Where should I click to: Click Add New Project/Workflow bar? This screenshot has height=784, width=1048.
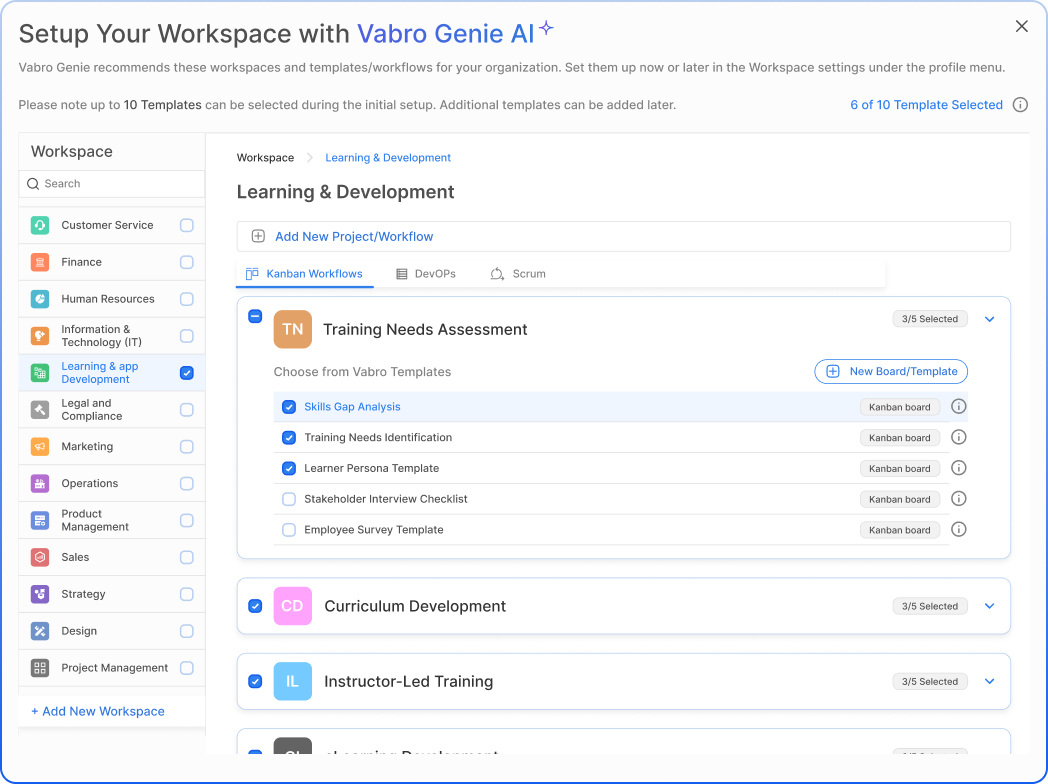pyautogui.click(x=623, y=237)
